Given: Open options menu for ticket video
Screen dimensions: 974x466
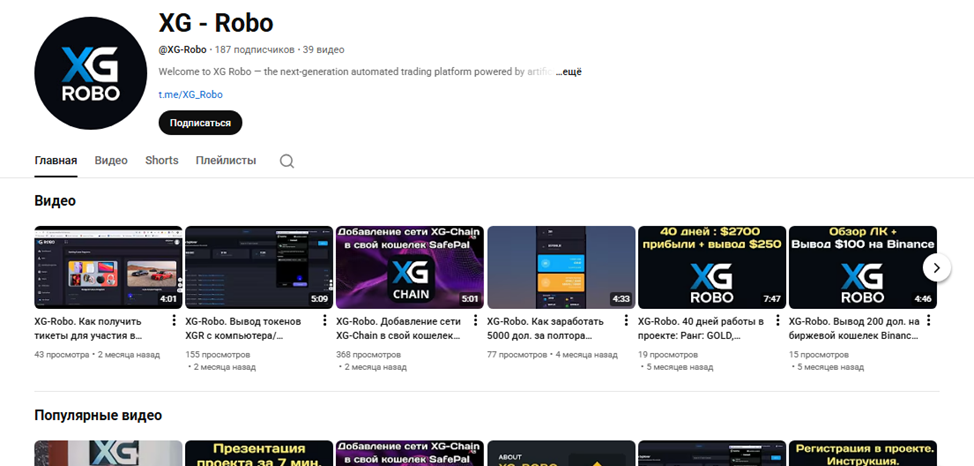Looking at the screenshot, I should pyautogui.click(x=174, y=321).
